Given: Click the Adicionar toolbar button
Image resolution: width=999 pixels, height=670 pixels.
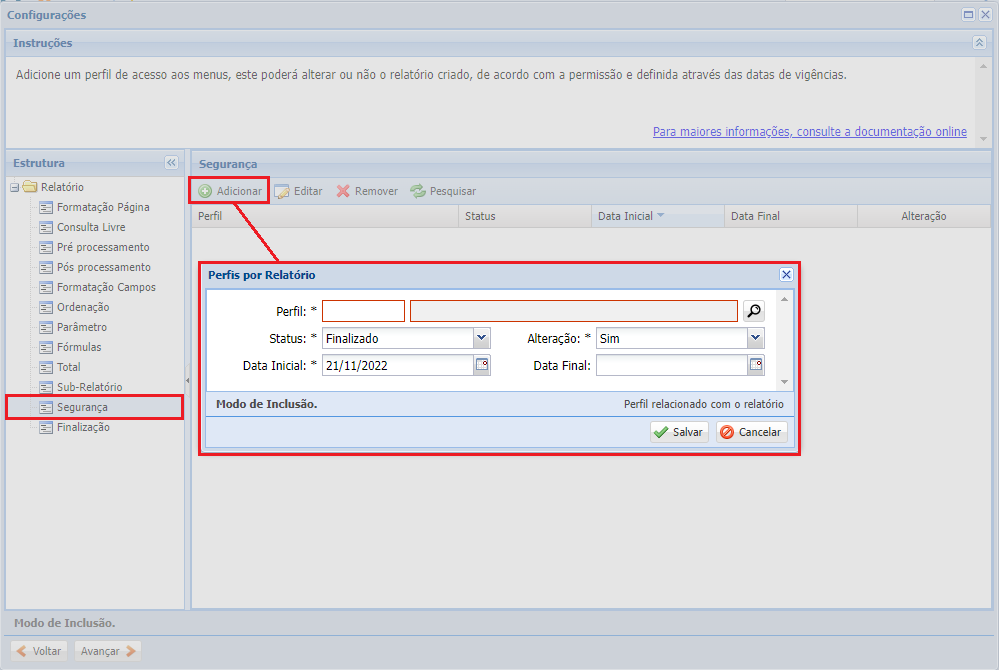Looking at the screenshot, I should [x=230, y=191].
